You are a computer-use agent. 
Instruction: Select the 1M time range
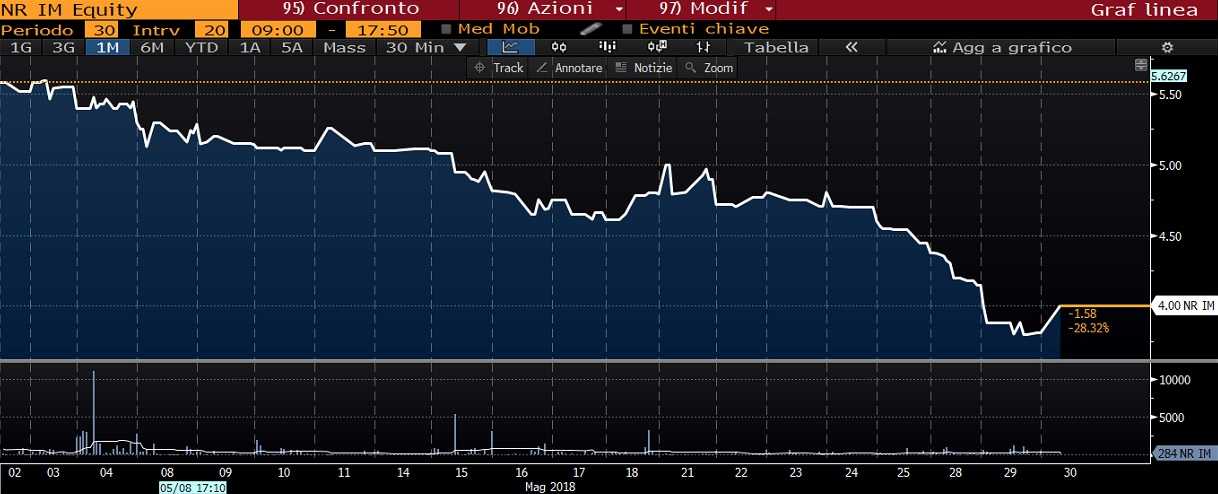click(107, 47)
